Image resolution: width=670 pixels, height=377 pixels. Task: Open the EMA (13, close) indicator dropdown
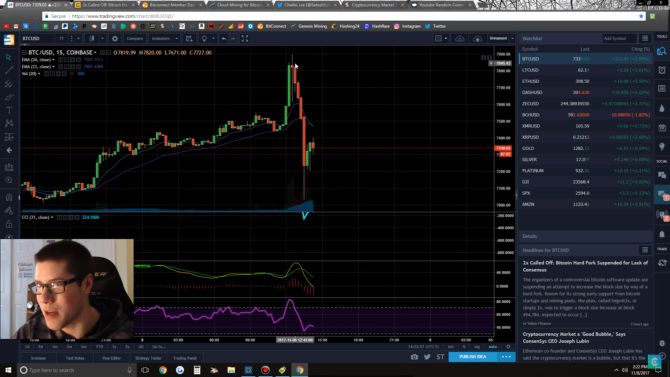(x=53, y=67)
